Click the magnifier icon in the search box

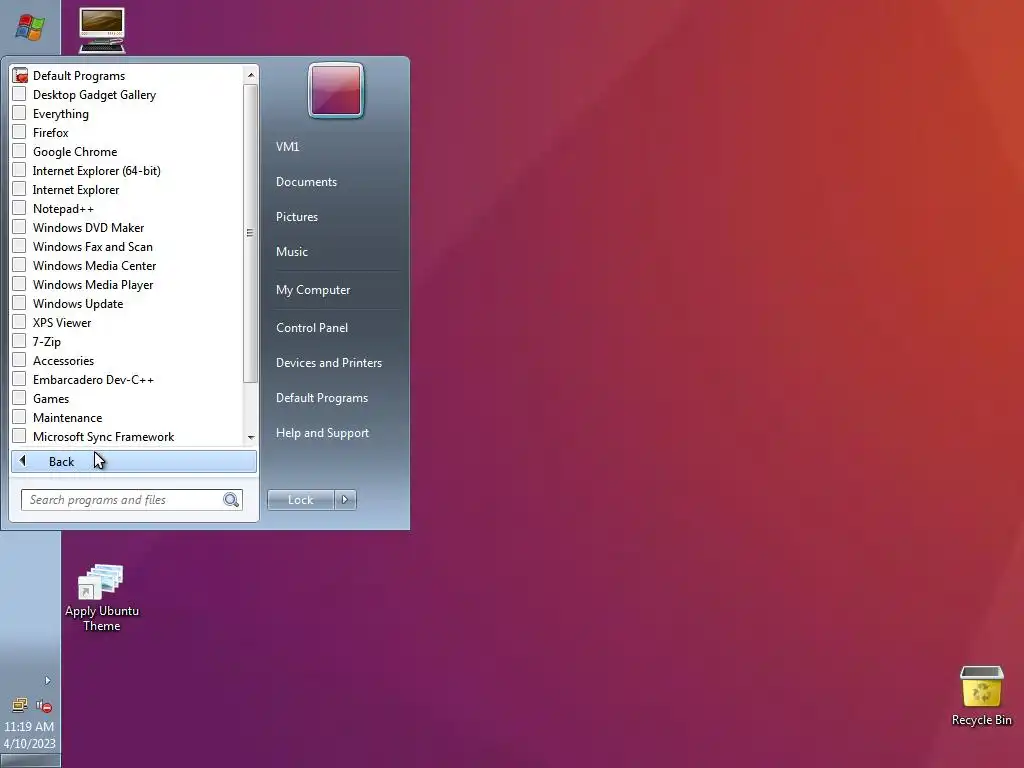tap(231, 500)
